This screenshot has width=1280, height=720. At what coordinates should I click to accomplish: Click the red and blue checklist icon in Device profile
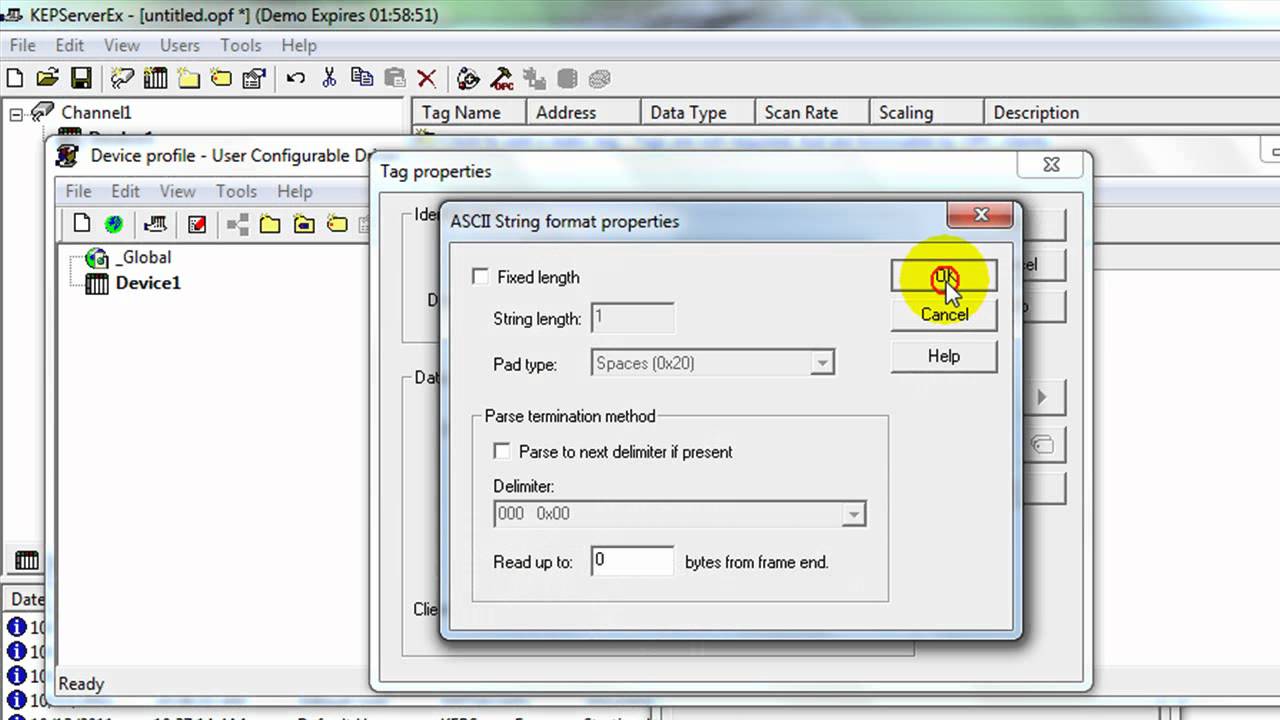[x=197, y=224]
